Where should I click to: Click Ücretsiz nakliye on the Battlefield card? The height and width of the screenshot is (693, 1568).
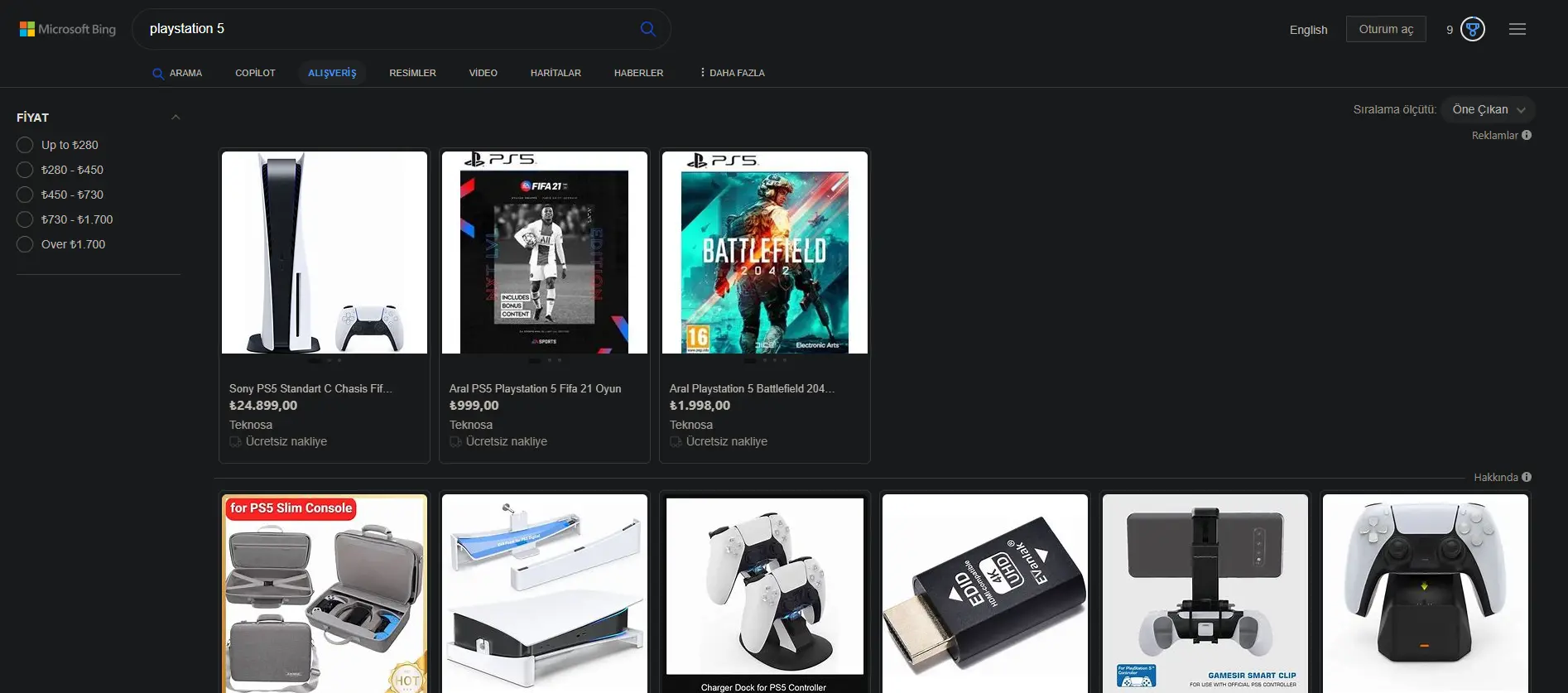[727, 441]
